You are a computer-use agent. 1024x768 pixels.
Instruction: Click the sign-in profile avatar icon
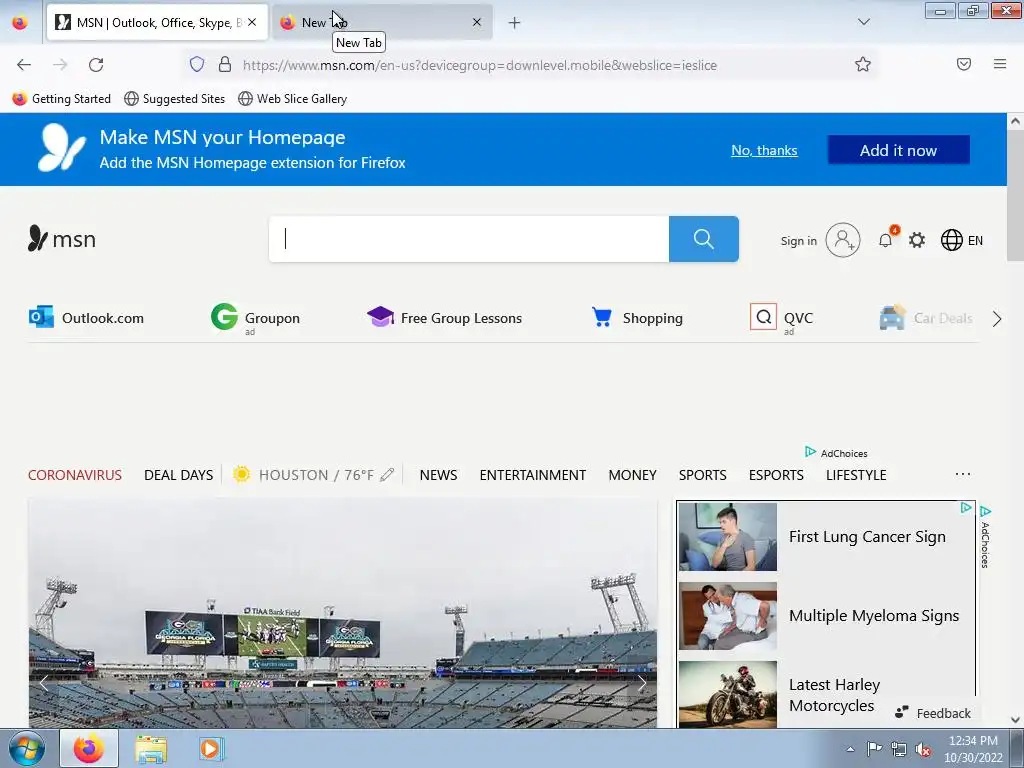point(842,240)
